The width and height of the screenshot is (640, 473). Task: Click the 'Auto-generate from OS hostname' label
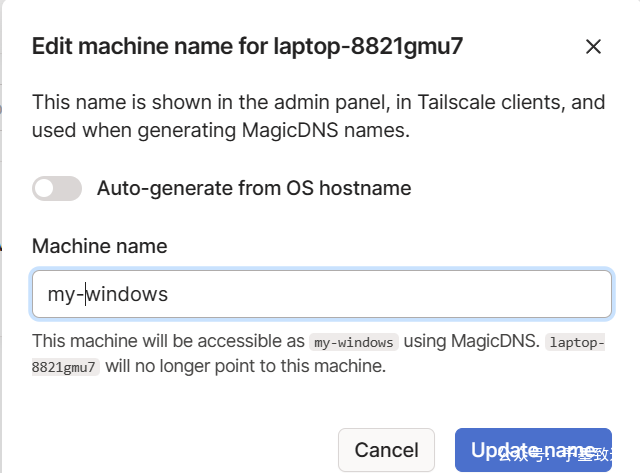click(x=254, y=189)
